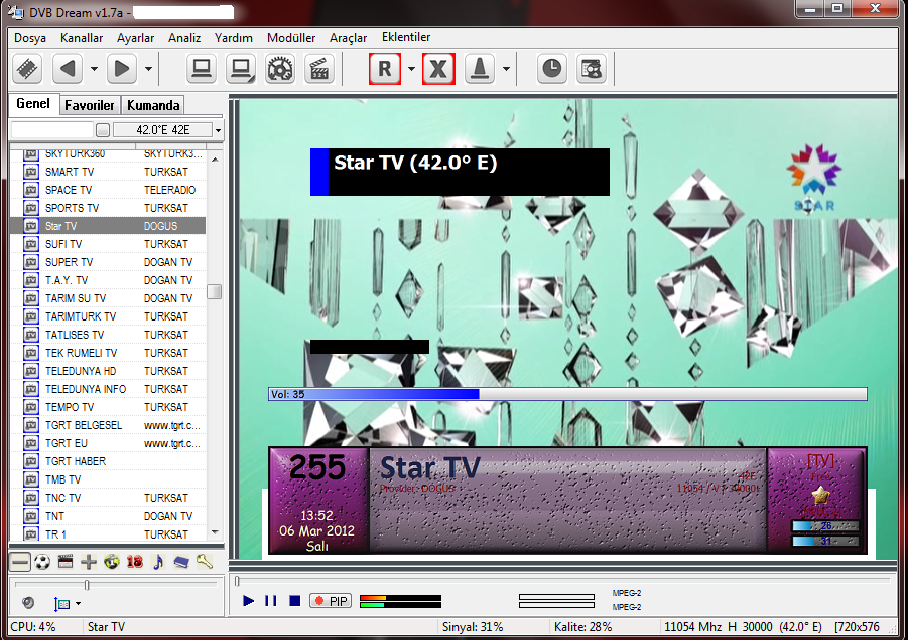
Task: Click channel list scrollbar up arrow
Action: 215,159
